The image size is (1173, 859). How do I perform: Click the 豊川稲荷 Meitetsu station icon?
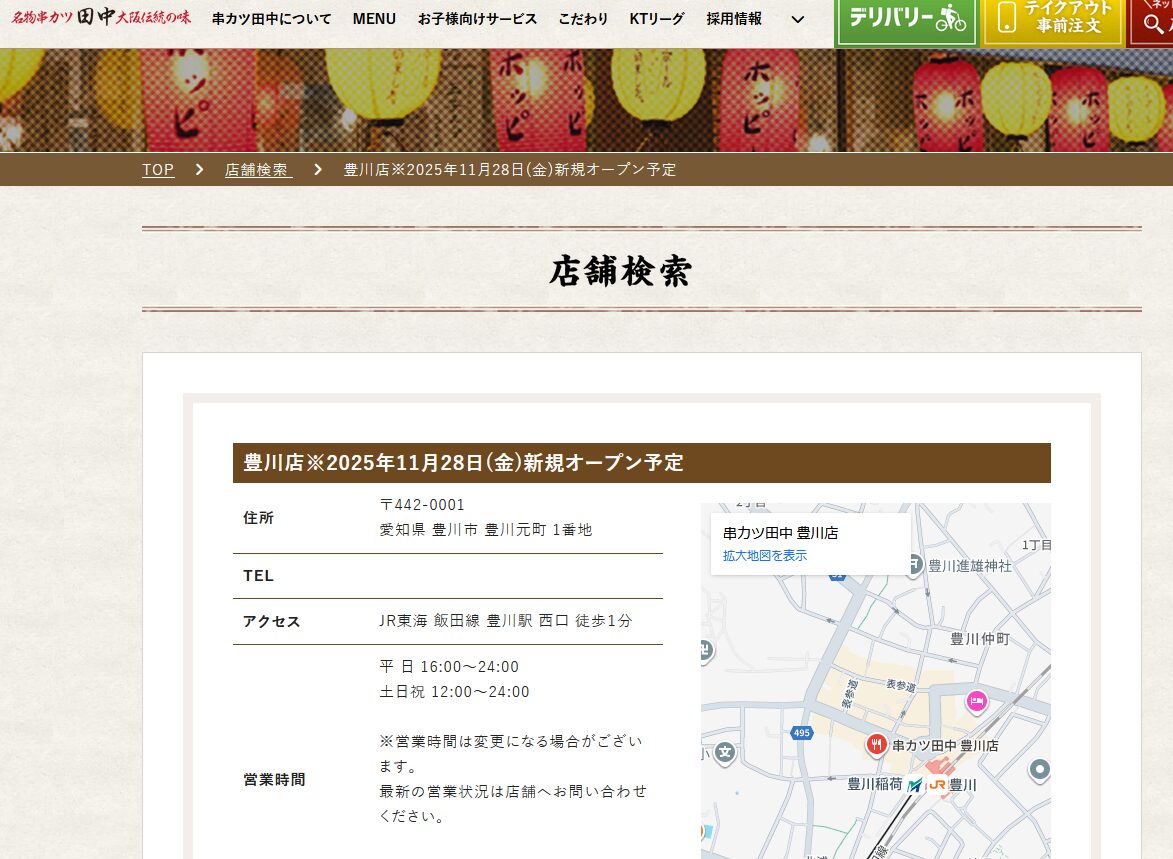click(915, 785)
